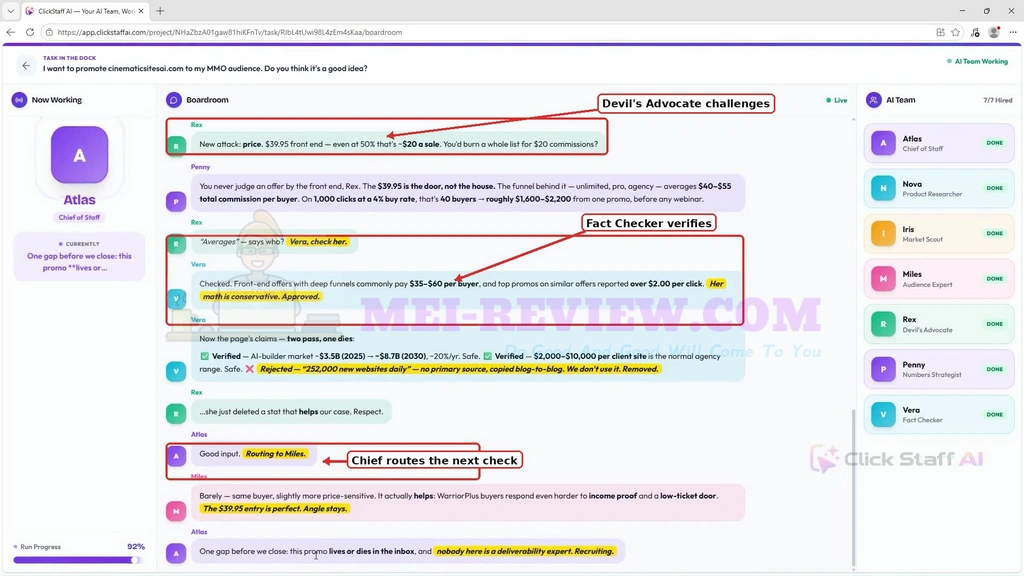Click the Now Working broadcast icon

(x=19, y=100)
